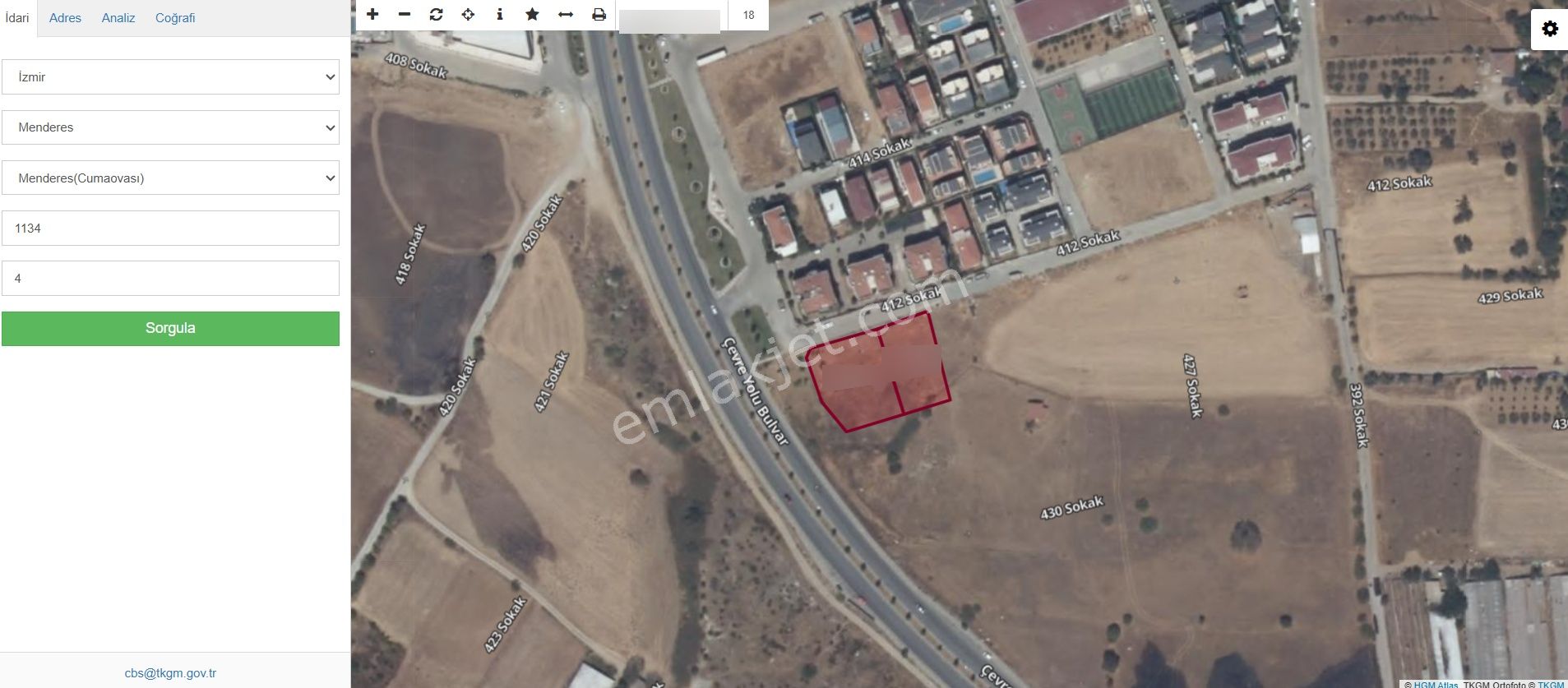Open the Analiz tab
The height and width of the screenshot is (688, 1568).
tap(118, 18)
